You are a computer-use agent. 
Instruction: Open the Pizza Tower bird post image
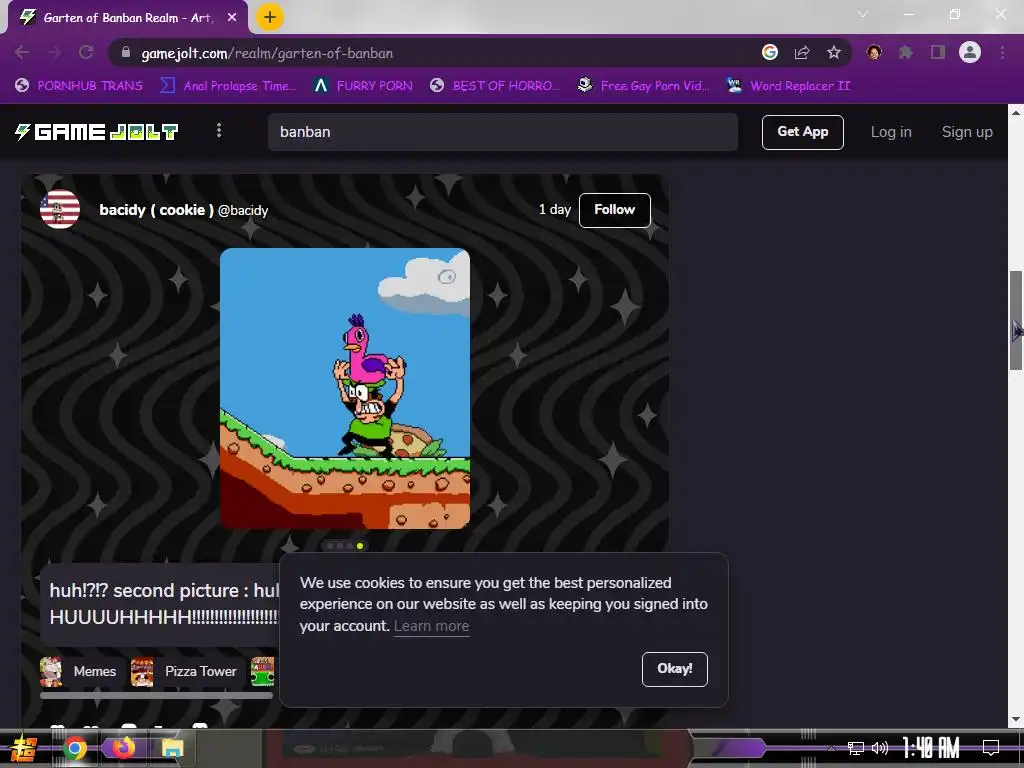pos(345,389)
